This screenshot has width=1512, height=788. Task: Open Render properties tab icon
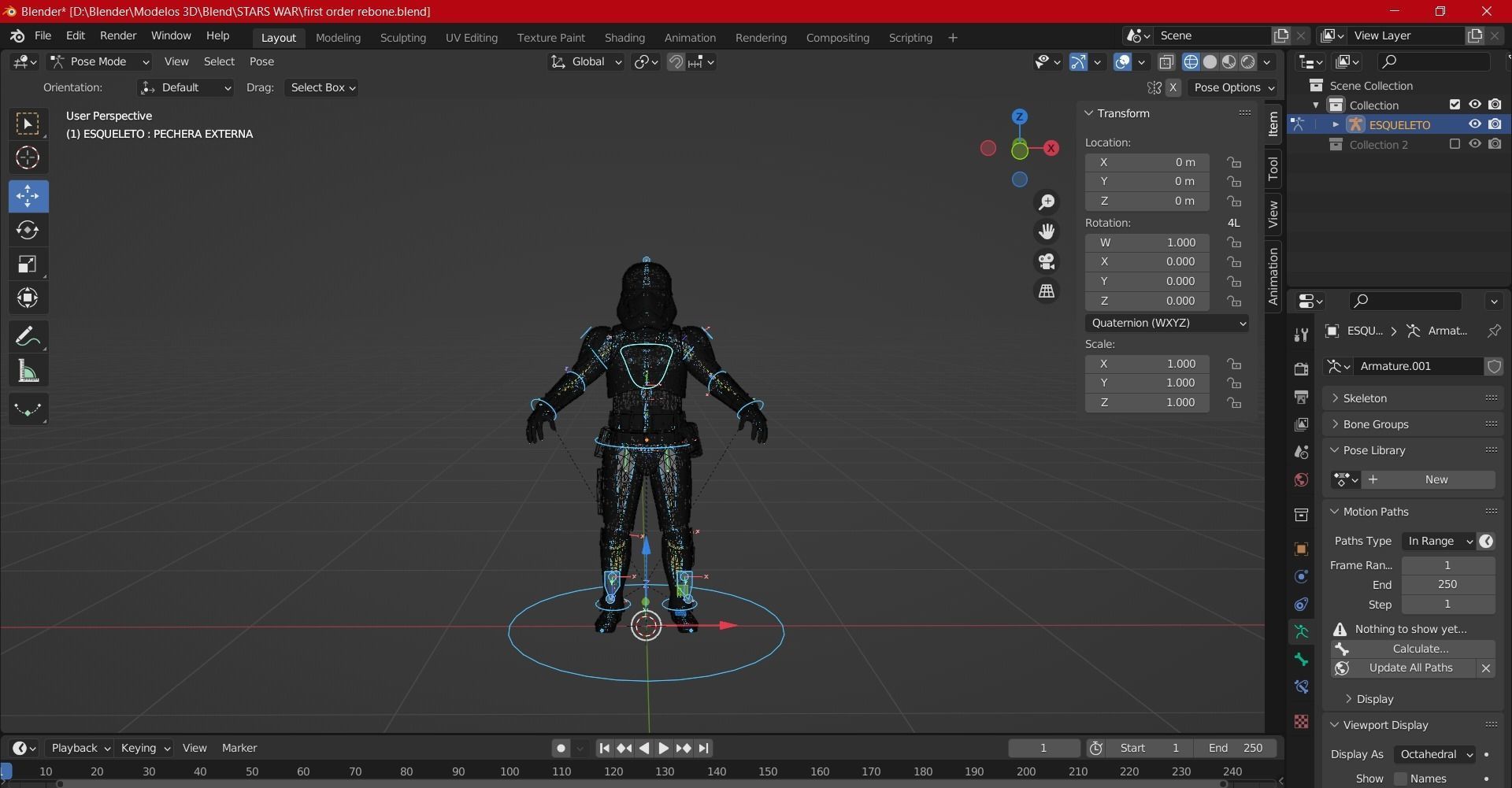pos(1301,368)
